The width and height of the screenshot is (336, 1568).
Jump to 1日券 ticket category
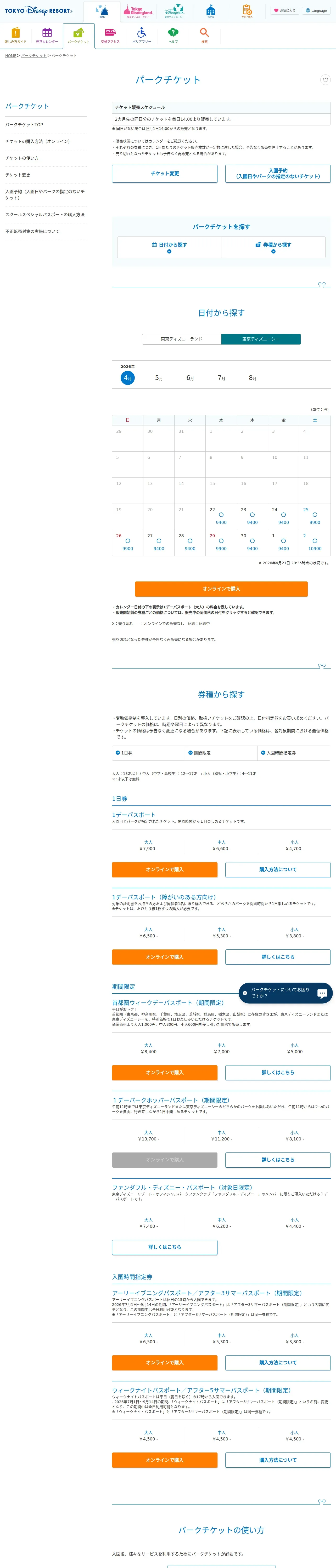148,753
